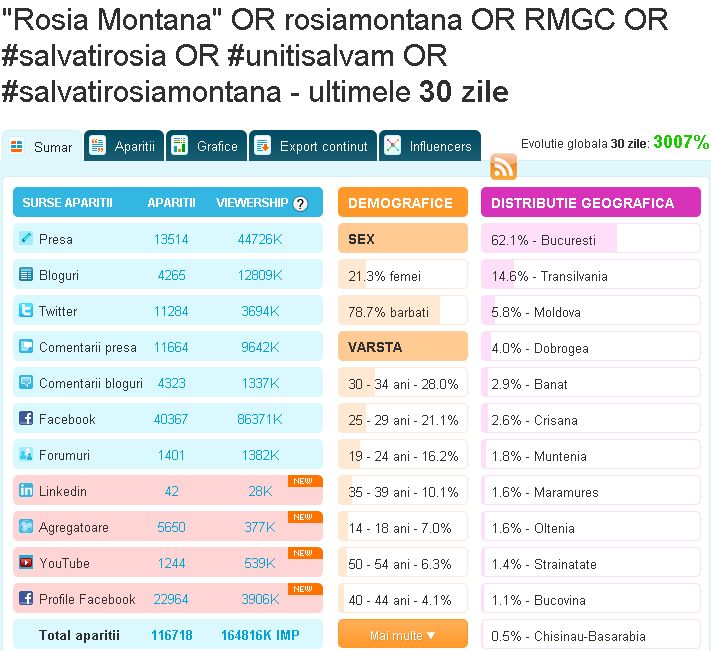The width and height of the screenshot is (711, 651).
Task: Click the Profile Facebook source row
Action: pyautogui.click(x=168, y=599)
